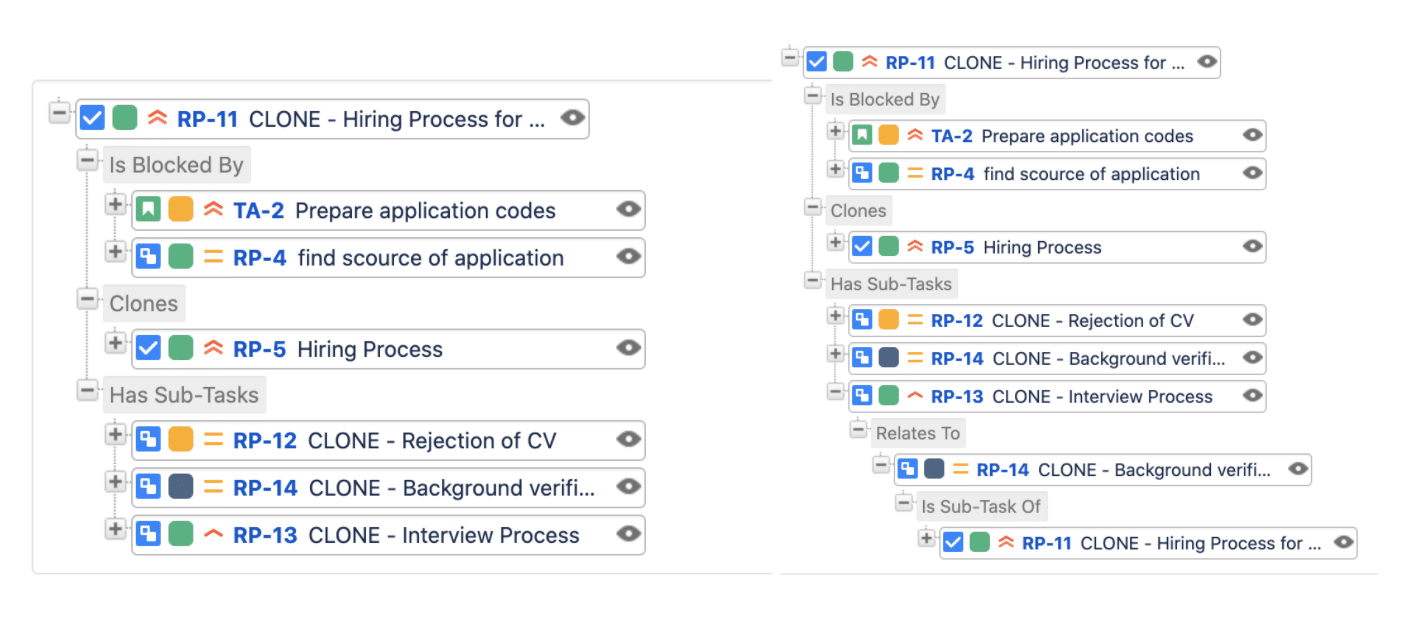1426x624 pixels.
Task: Click dark blue status square on RP-14 in left tree
Action: (x=181, y=487)
